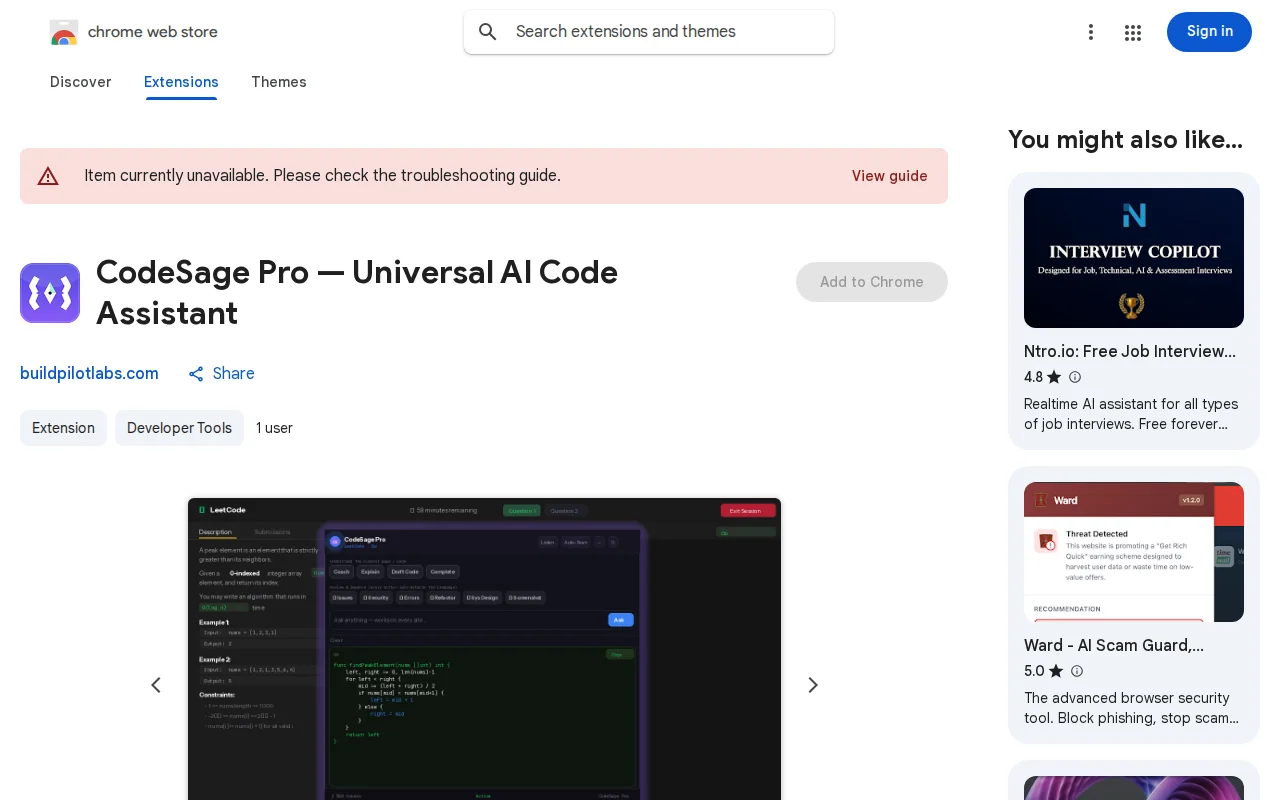The width and height of the screenshot is (1280, 800).
Task: Click the 'You might also like…' heading
Action: pyautogui.click(x=1125, y=140)
